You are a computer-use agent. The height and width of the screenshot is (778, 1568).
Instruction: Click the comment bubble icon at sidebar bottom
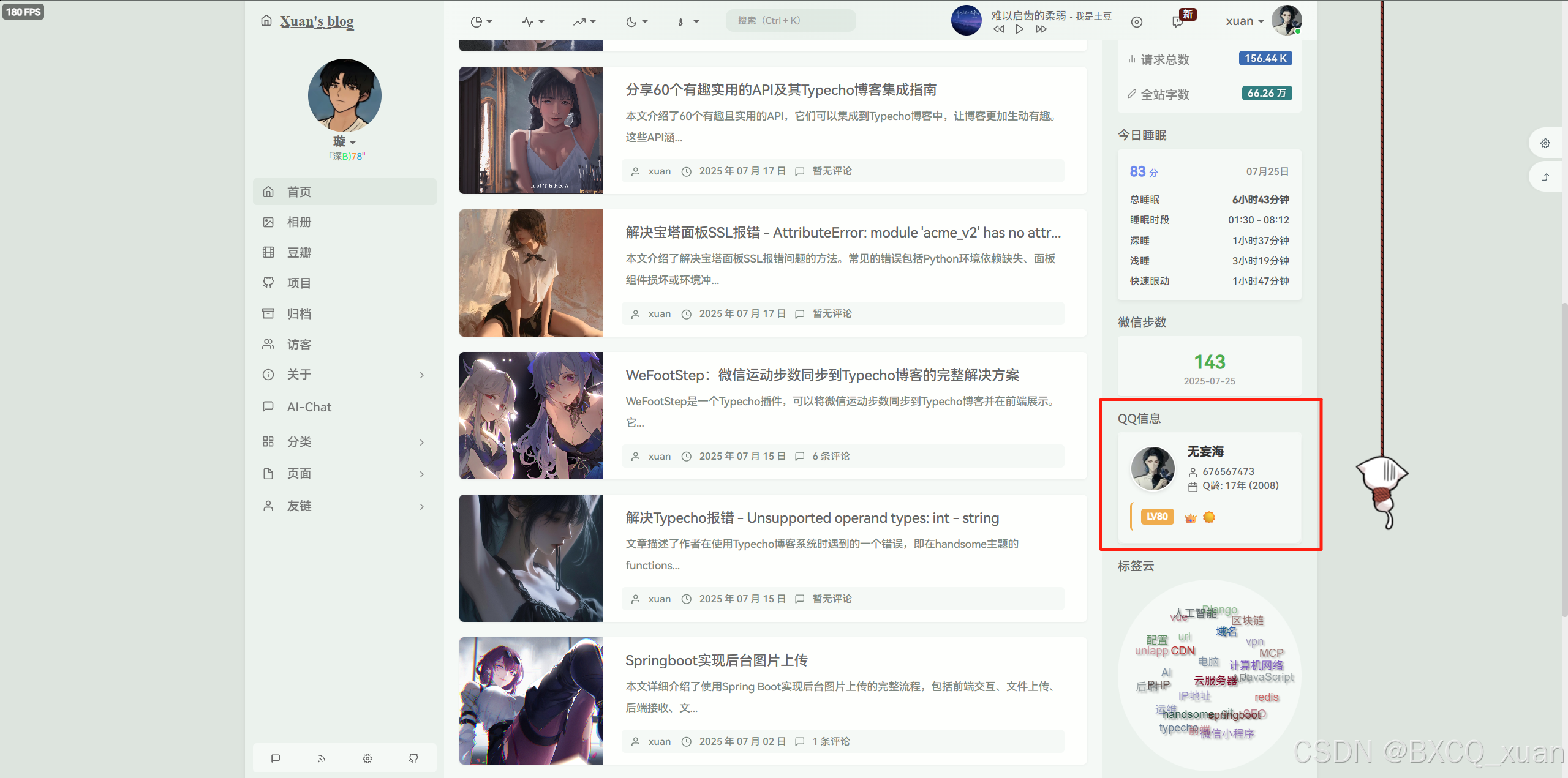276,758
